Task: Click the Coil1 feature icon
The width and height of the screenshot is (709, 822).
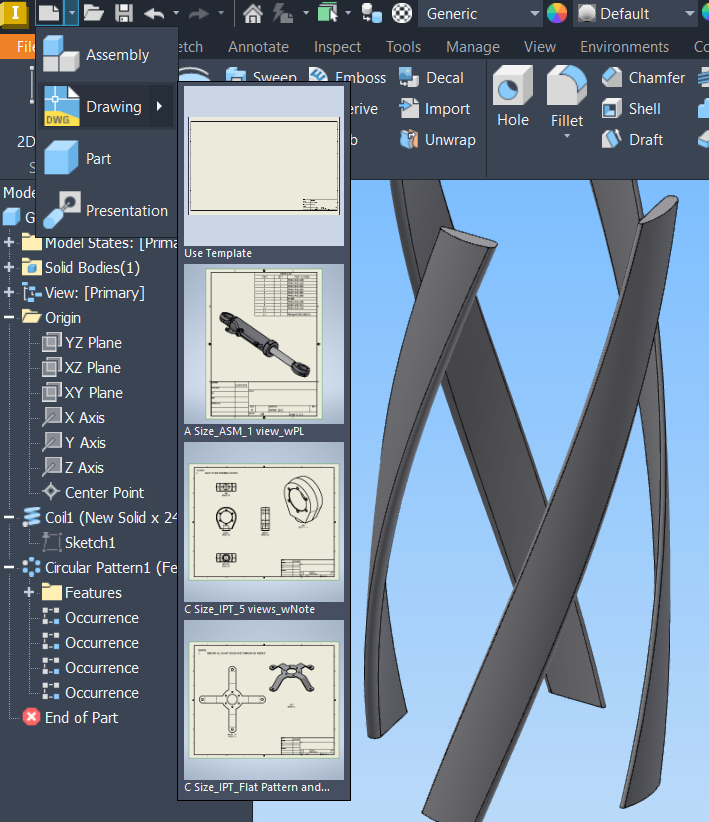Action: (x=31, y=517)
